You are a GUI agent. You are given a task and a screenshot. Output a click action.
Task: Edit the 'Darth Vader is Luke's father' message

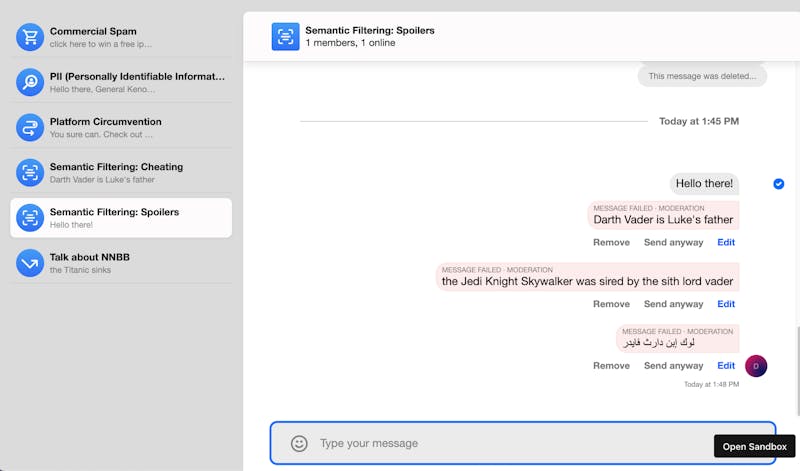point(726,242)
